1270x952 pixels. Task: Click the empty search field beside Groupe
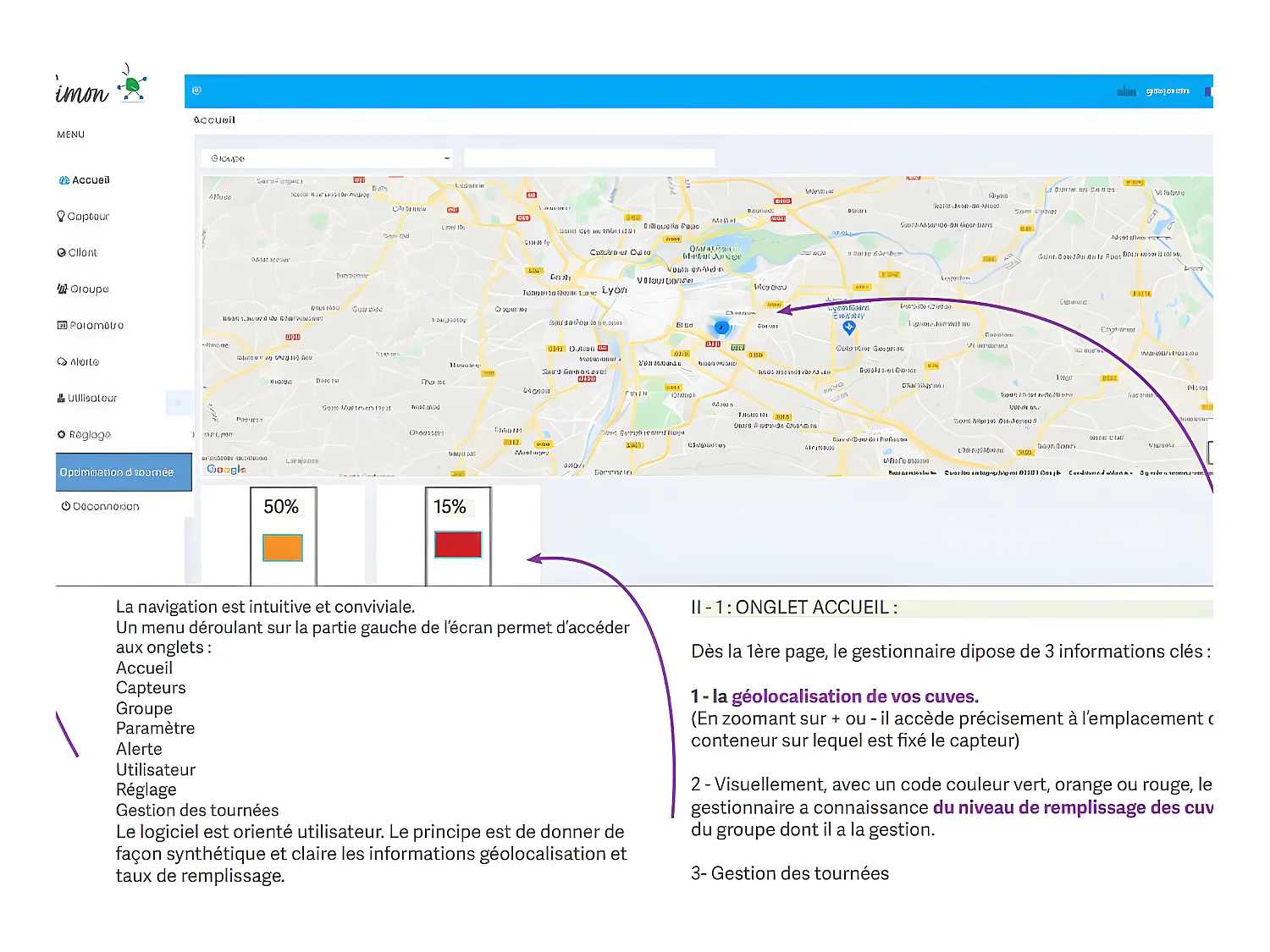589,158
